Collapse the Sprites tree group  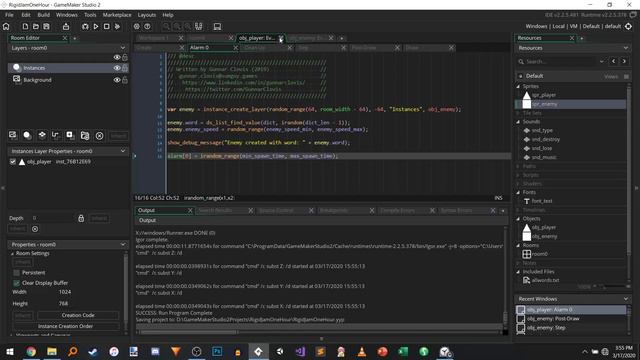coord(518,87)
